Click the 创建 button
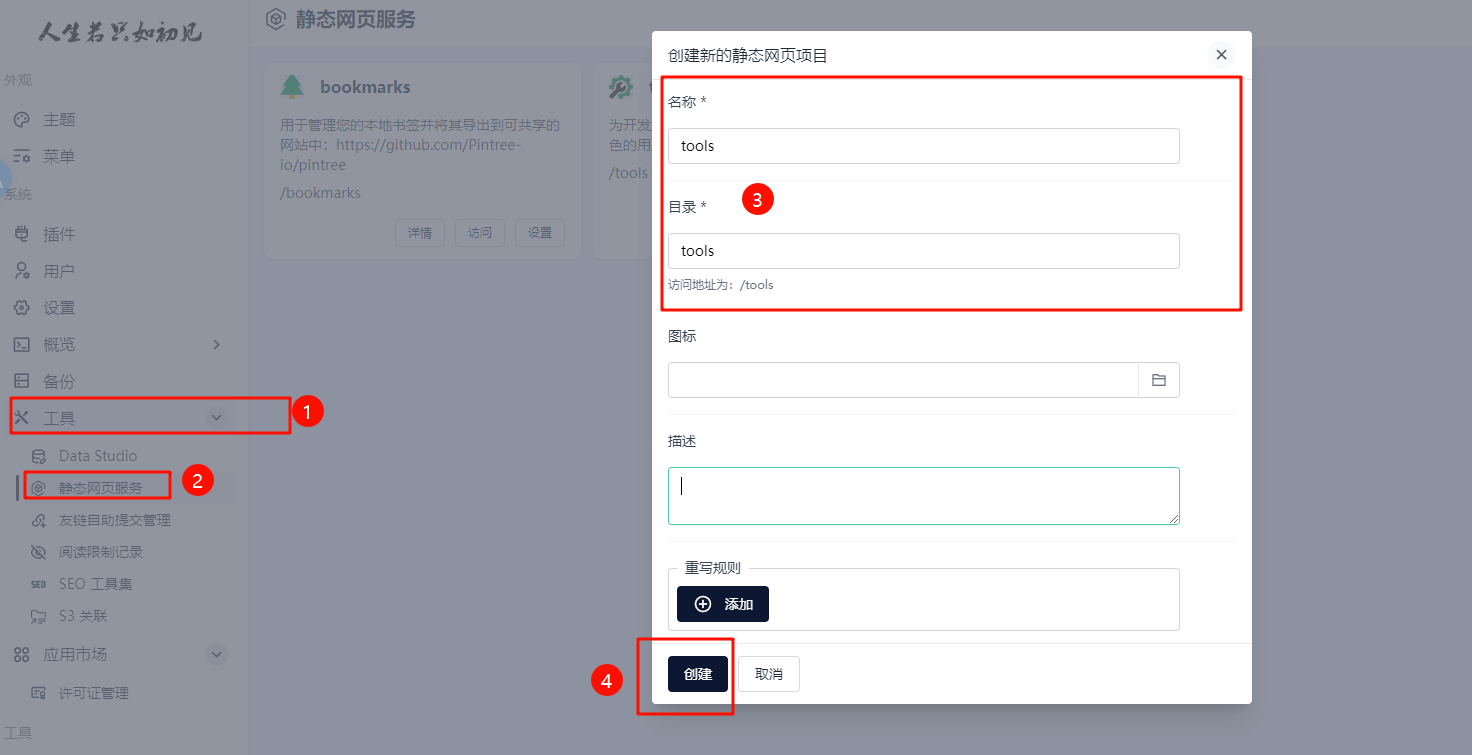The width and height of the screenshot is (1472, 755). pyautogui.click(x=697, y=674)
